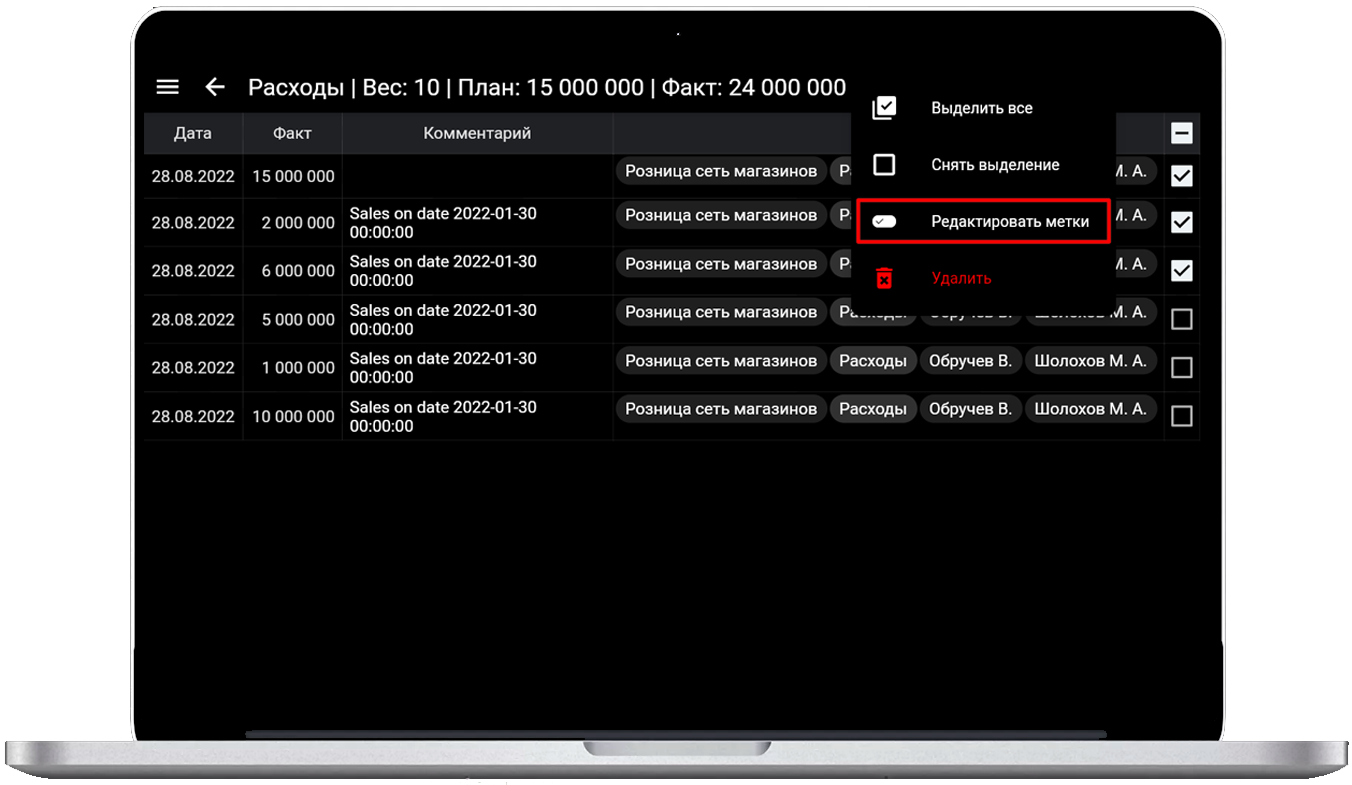
Task: Check the 10 000 000 row checkbox
Action: (1181, 416)
